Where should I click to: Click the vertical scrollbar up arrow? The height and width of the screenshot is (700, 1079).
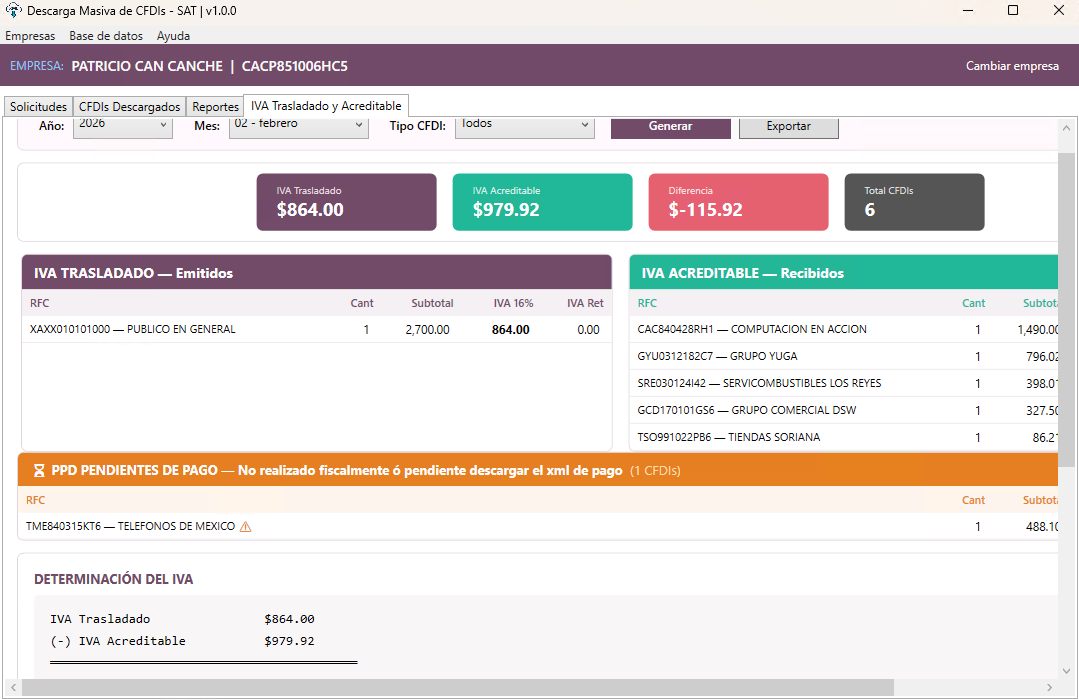[1066, 128]
